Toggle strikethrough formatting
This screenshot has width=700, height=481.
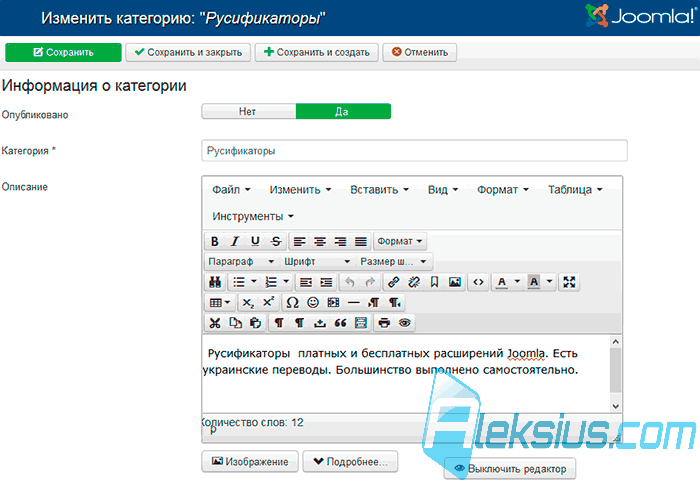[276, 242]
